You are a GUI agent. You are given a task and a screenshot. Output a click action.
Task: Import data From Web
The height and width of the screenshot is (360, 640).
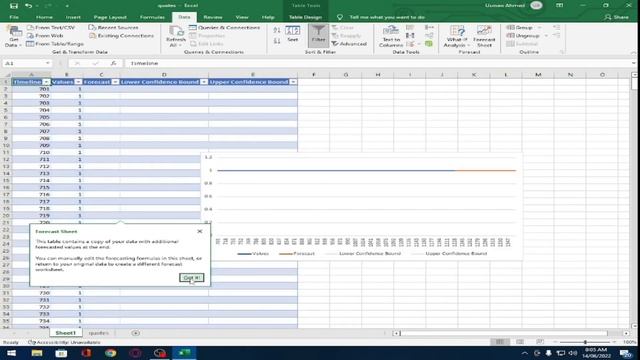pyautogui.click(x=45, y=36)
